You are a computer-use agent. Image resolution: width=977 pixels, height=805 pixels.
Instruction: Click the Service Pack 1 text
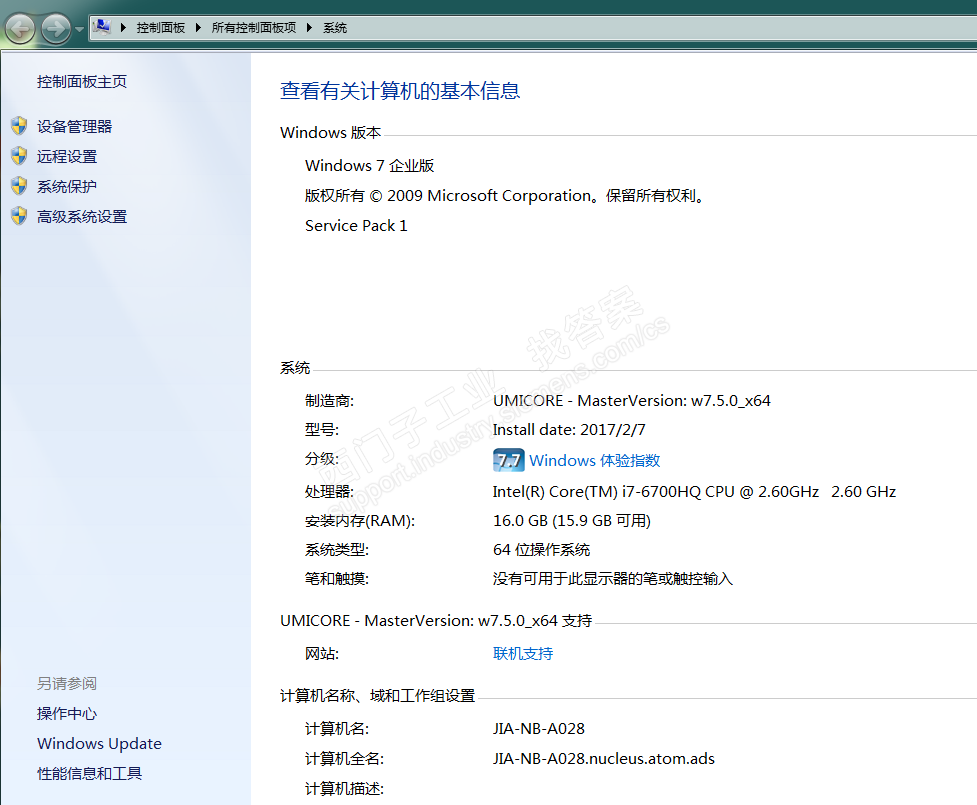pyautogui.click(x=356, y=226)
